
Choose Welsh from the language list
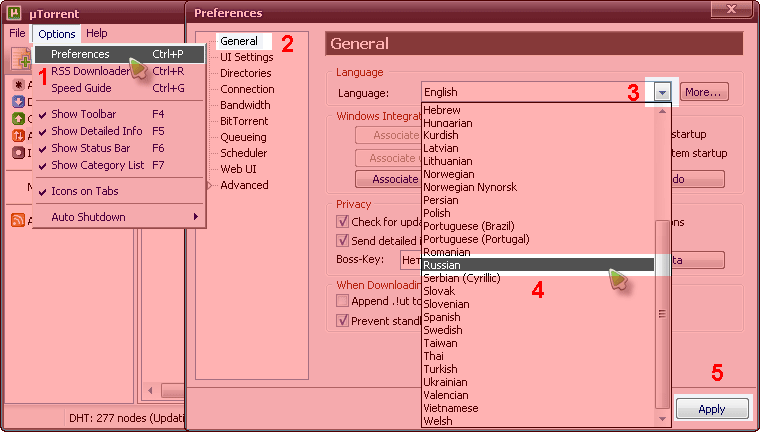click(x=538, y=421)
